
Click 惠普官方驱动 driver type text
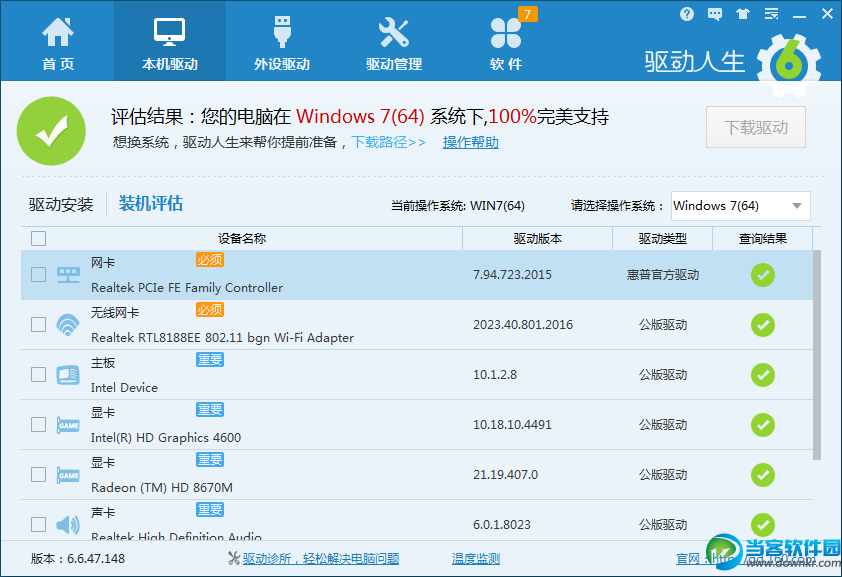click(663, 275)
